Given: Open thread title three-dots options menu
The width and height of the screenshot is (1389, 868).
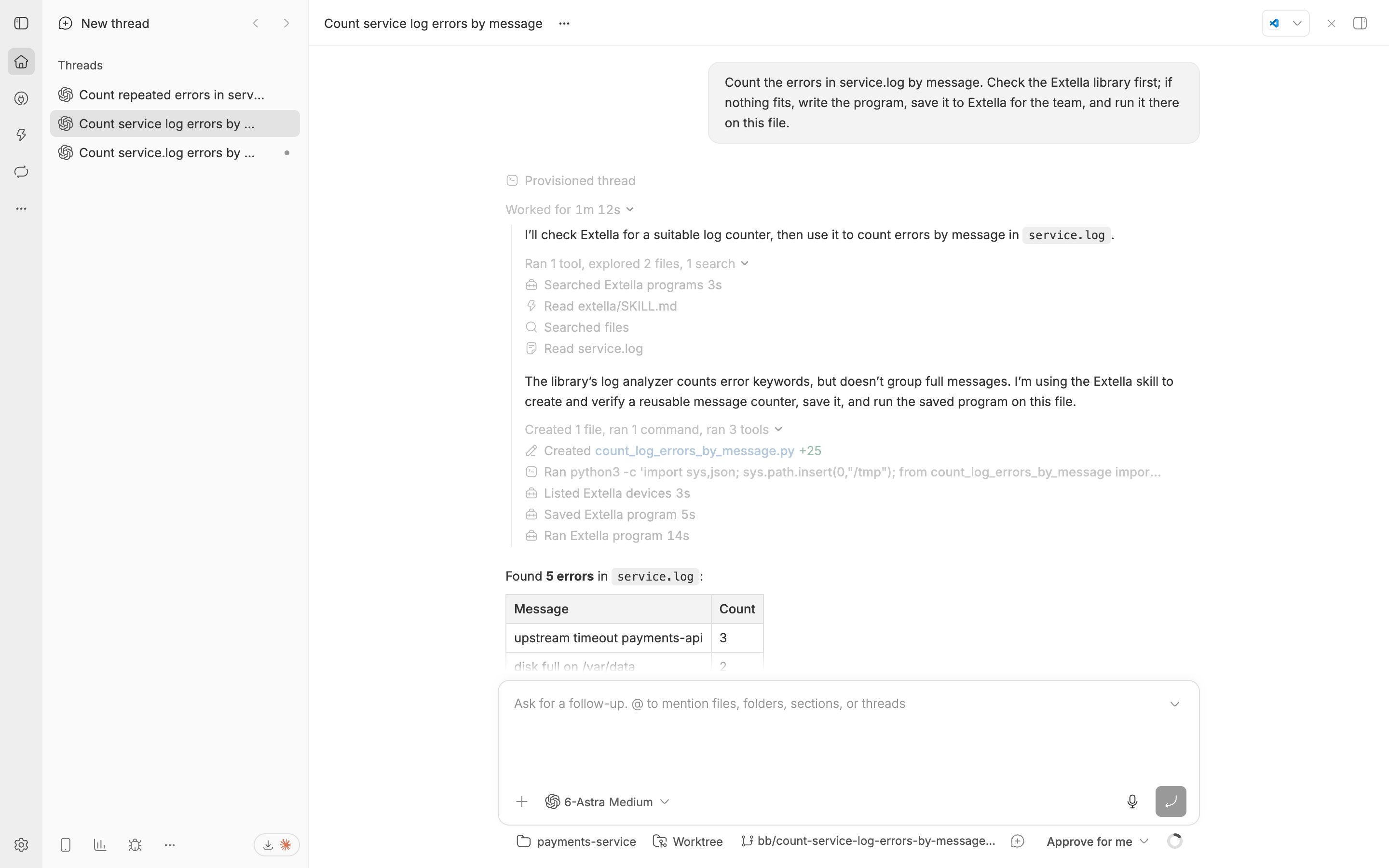Looking at the screenshot, I should click(564, 24).
